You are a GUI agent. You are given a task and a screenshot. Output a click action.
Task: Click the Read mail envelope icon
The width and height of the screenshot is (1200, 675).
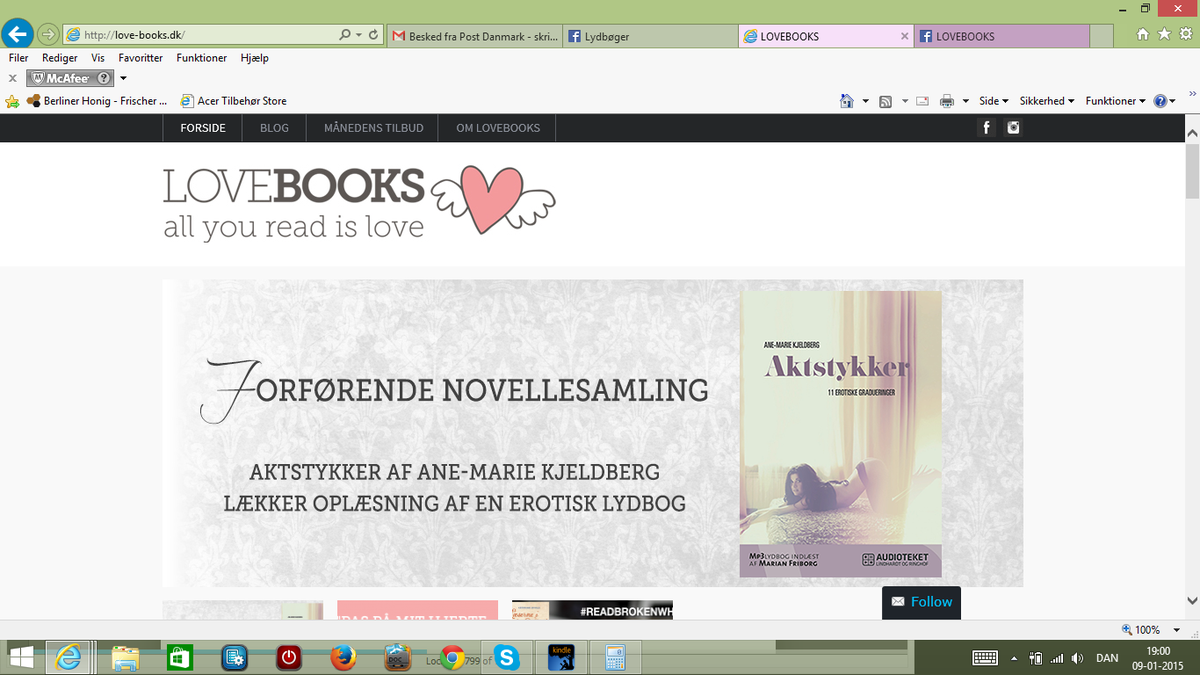click(922, 101)
